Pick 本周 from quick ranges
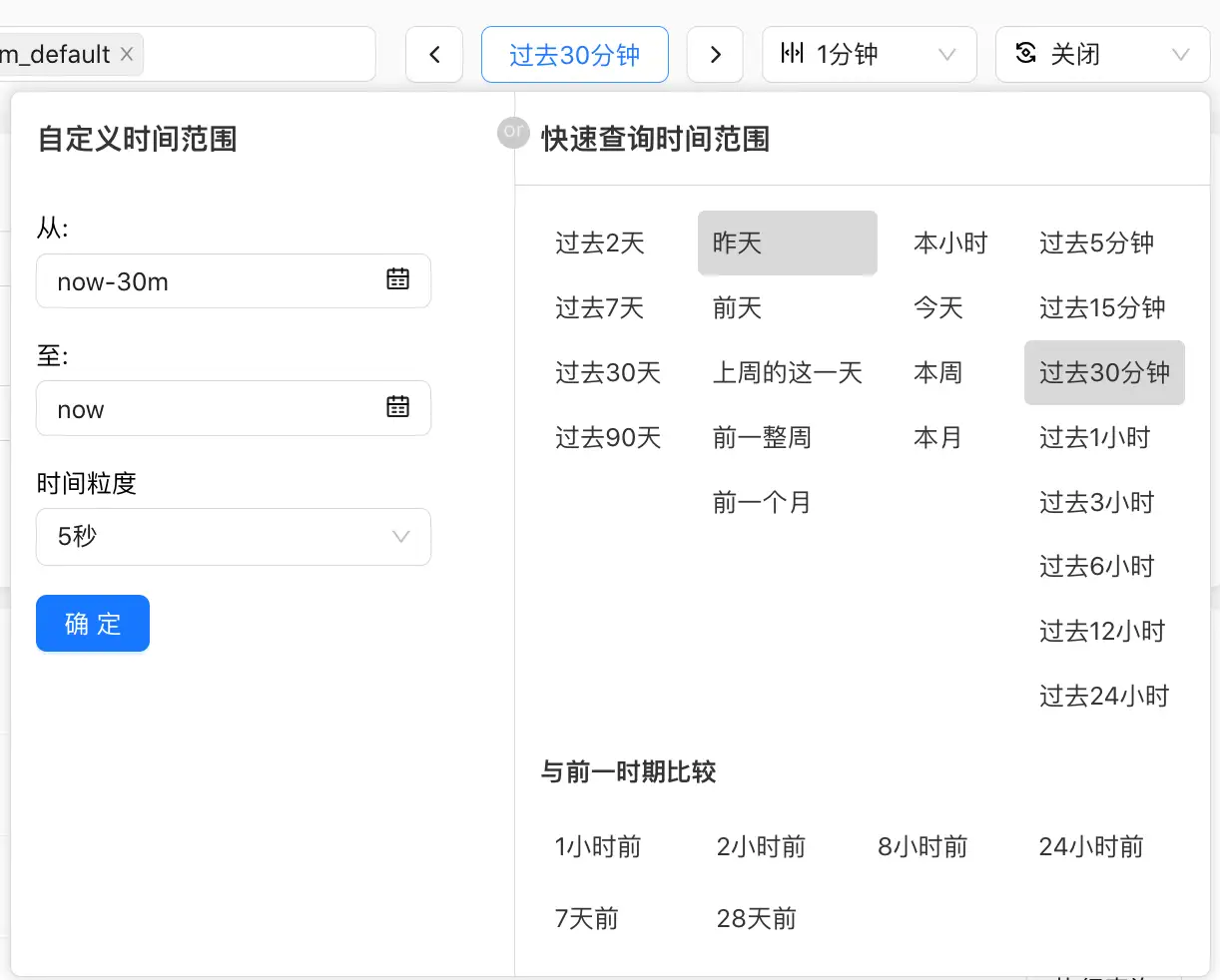1220x980 pixels. [937, 372]
